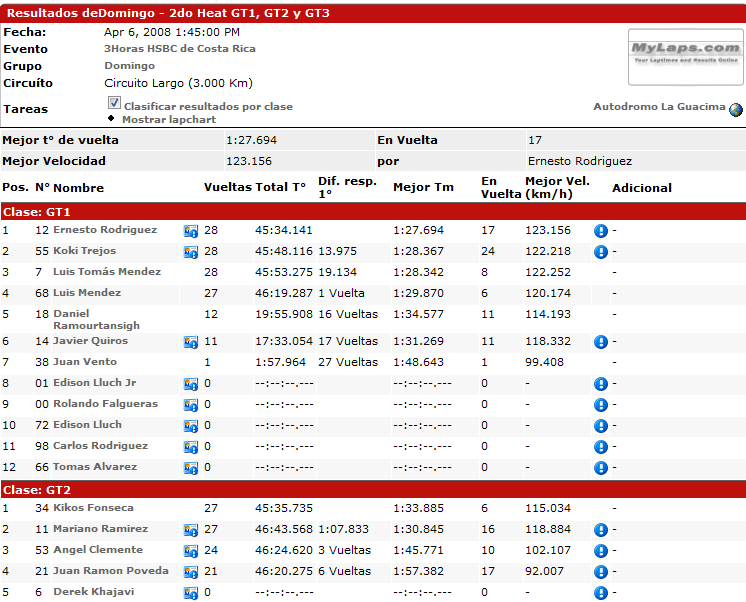Open Luis Mendez driver link

pos(87,293)
